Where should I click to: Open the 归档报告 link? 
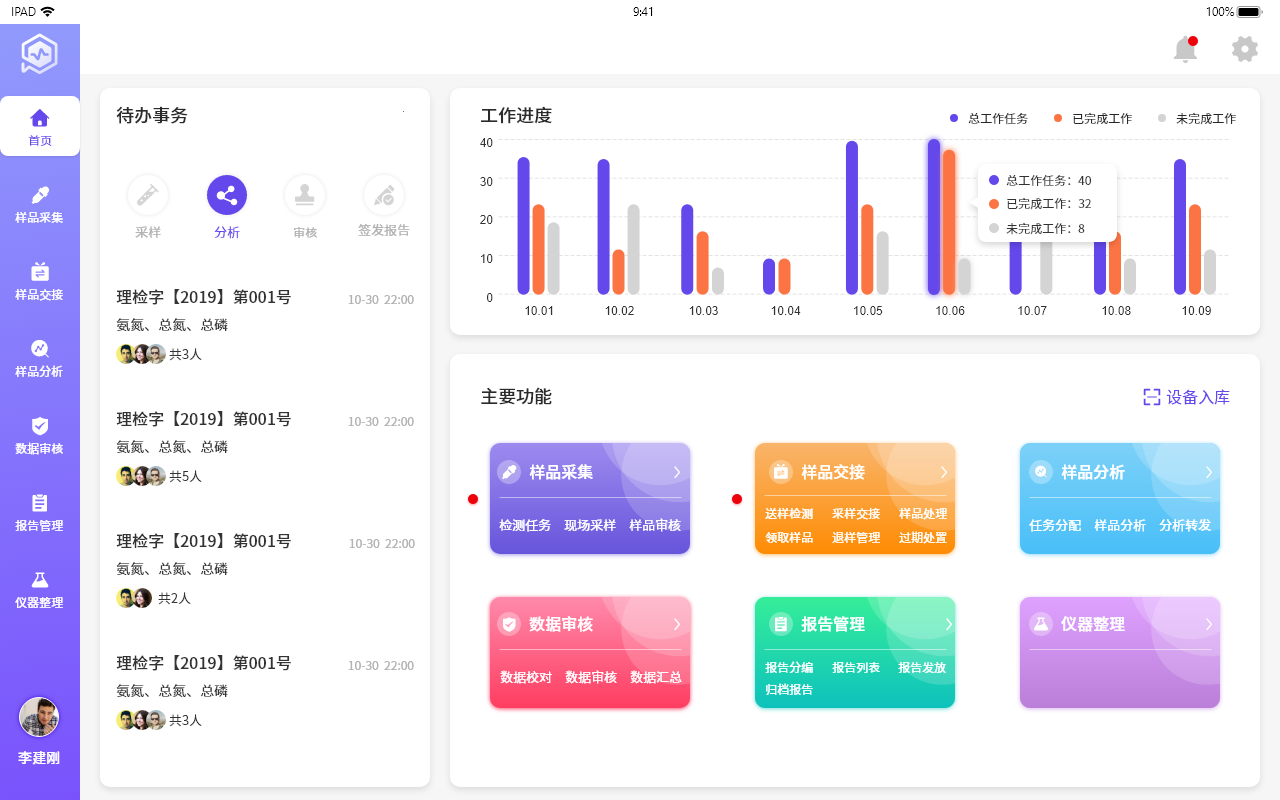[789, 689]
